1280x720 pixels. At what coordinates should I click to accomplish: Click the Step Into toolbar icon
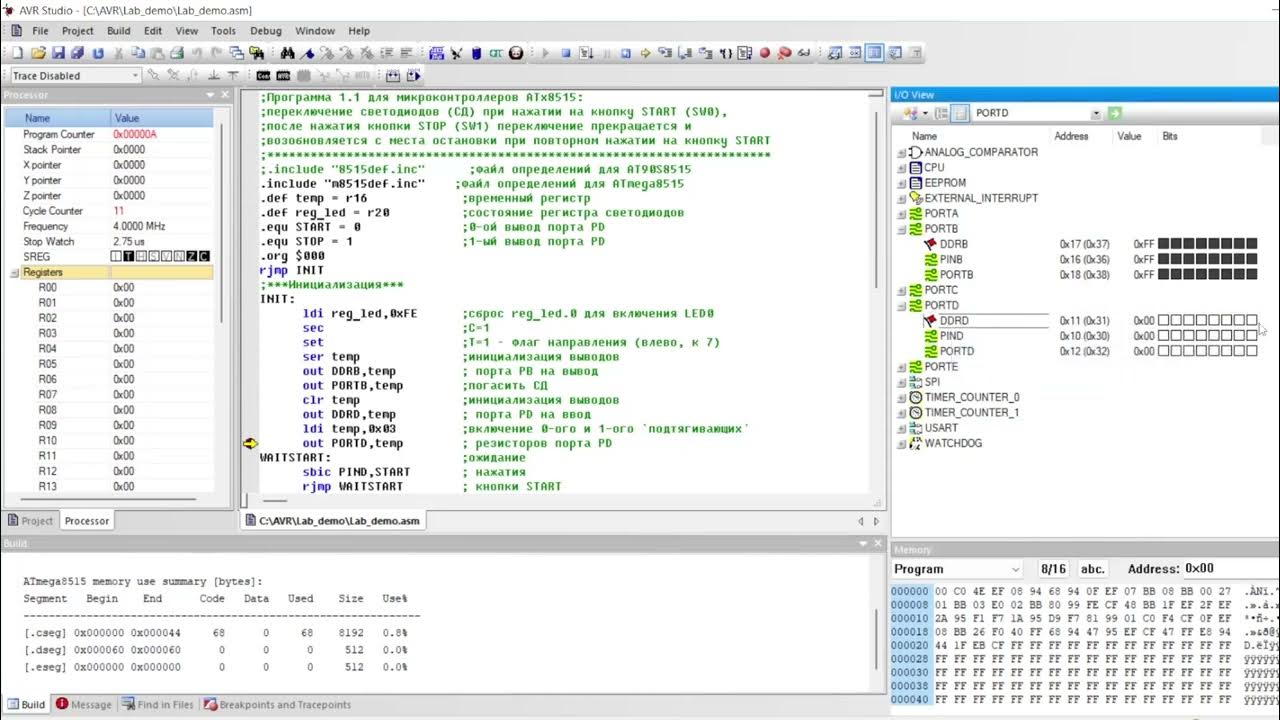(x=664, y=53)
